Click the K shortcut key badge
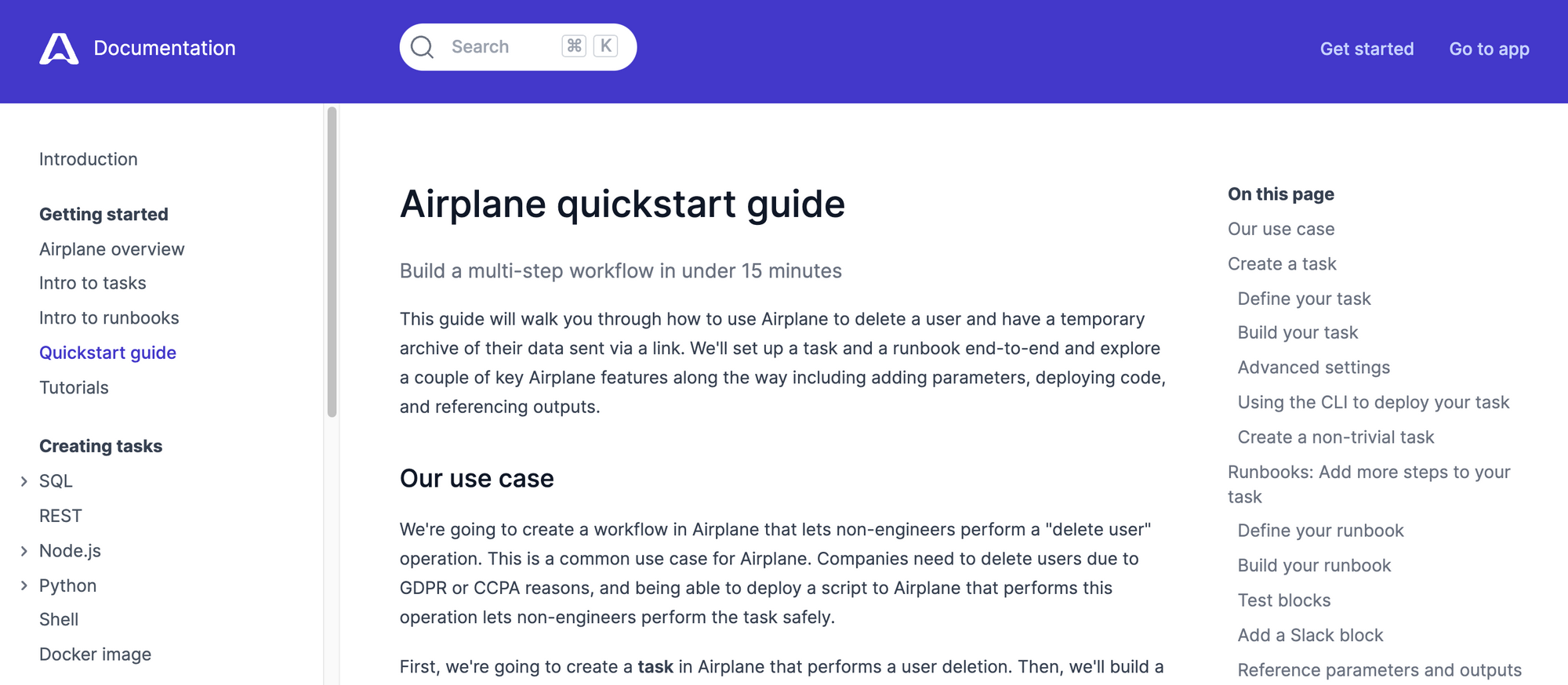The height and width of the screenshot is (685, 1568). 606,46
